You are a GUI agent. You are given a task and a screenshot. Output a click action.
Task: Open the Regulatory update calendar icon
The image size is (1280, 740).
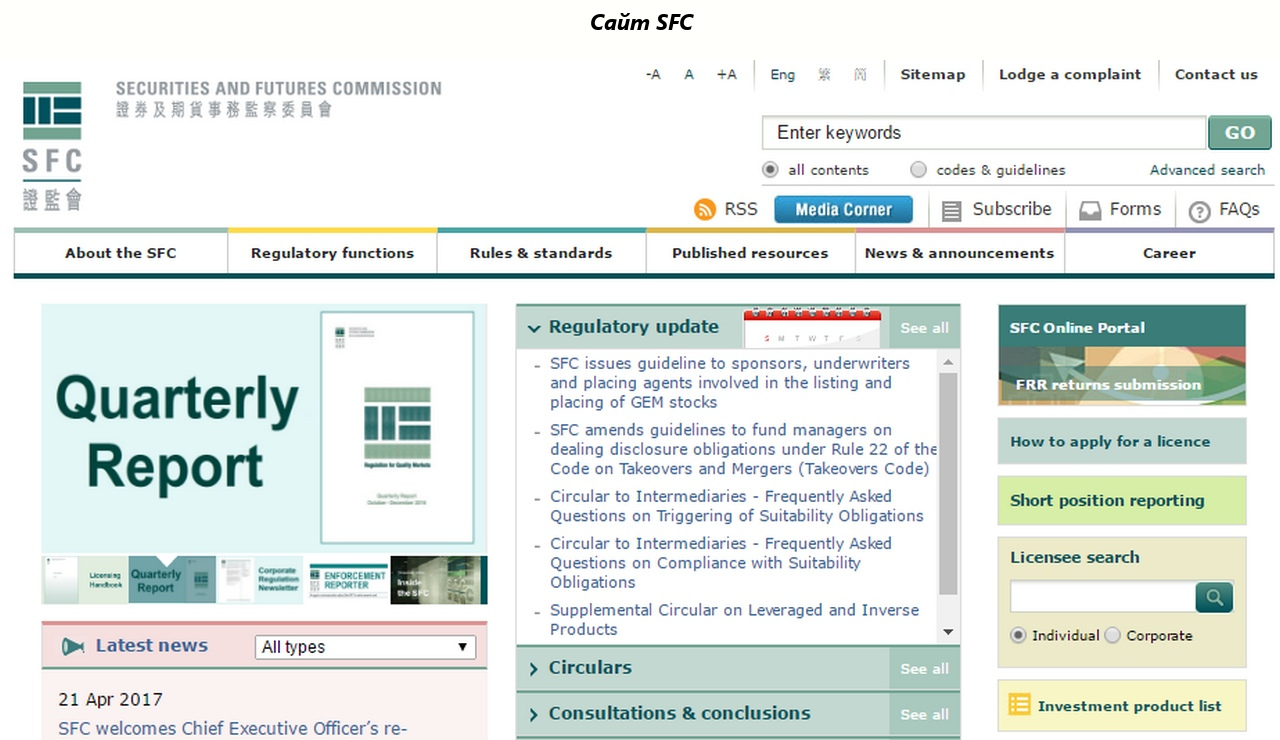812,328
